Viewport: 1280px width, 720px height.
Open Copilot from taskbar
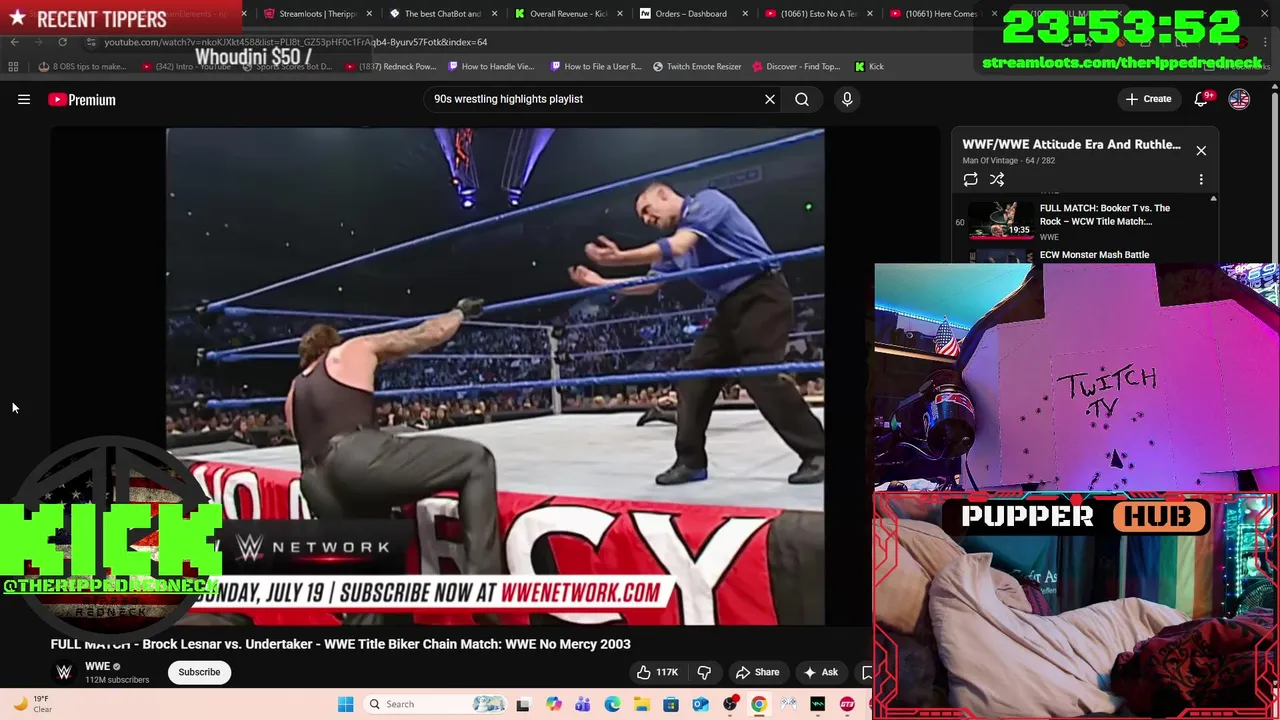click(x=554, y=704)
